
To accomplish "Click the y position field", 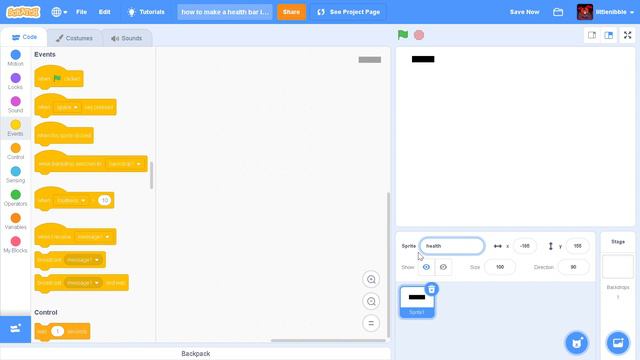I will pyautogui.click(x=577, y=246).
